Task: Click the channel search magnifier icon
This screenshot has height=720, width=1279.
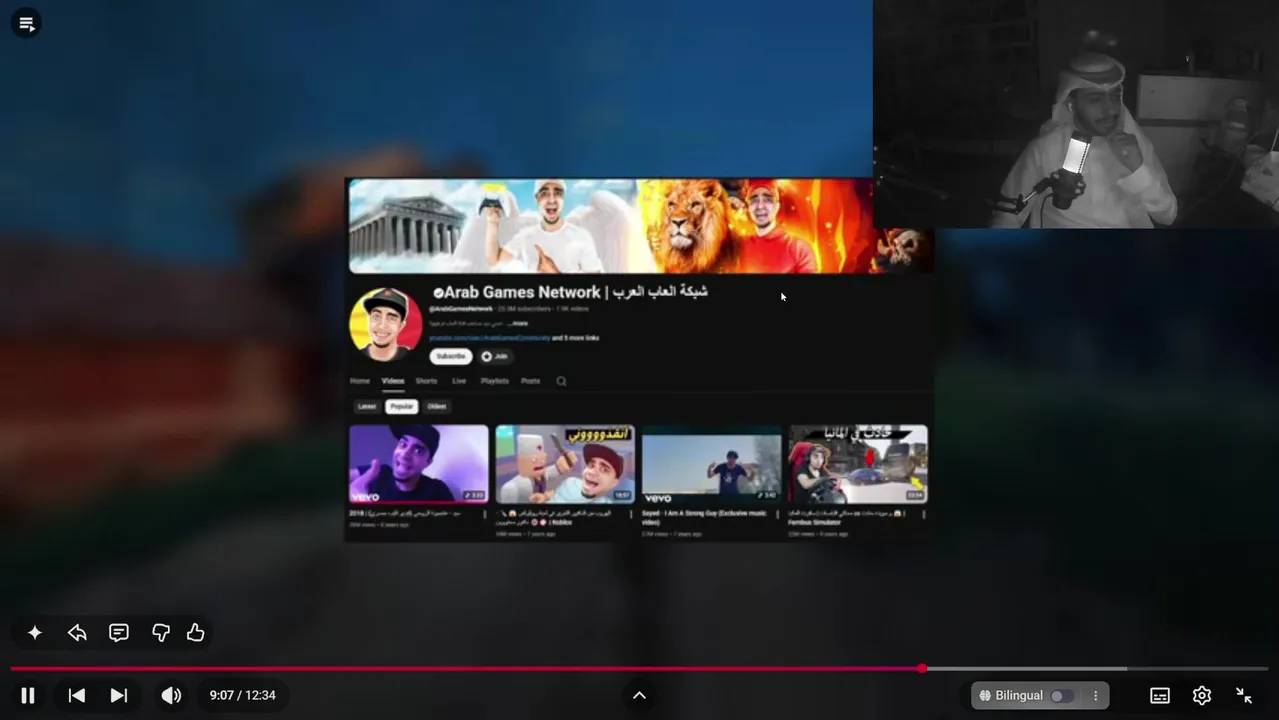Action: [x=561, y=381]
